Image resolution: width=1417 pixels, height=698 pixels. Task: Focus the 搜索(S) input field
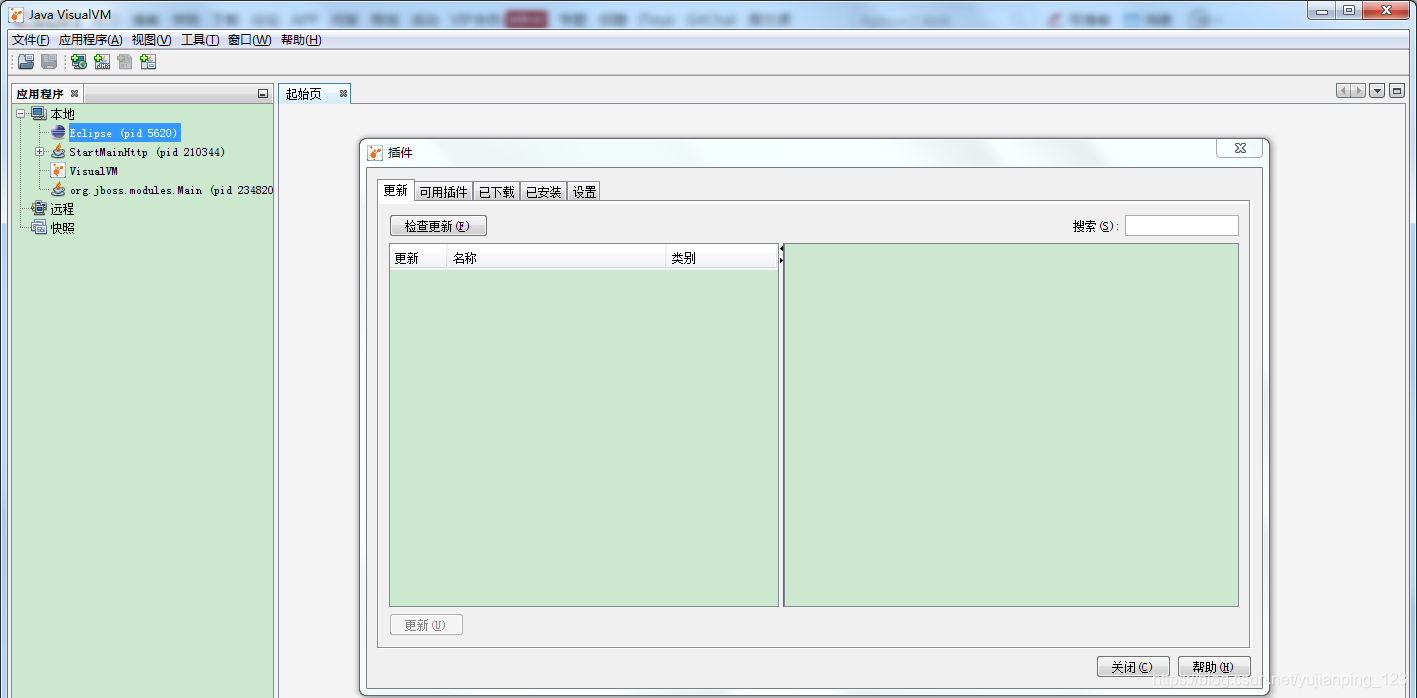1182,226
